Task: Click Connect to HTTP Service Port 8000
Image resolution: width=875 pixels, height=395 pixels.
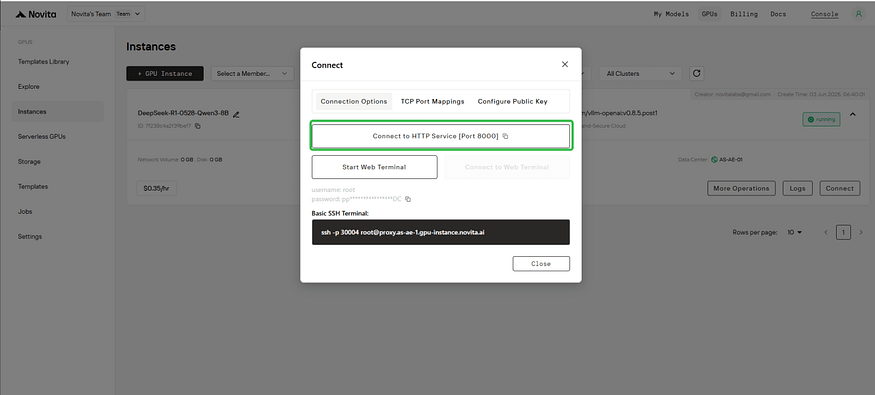Action: click(440, 136)
